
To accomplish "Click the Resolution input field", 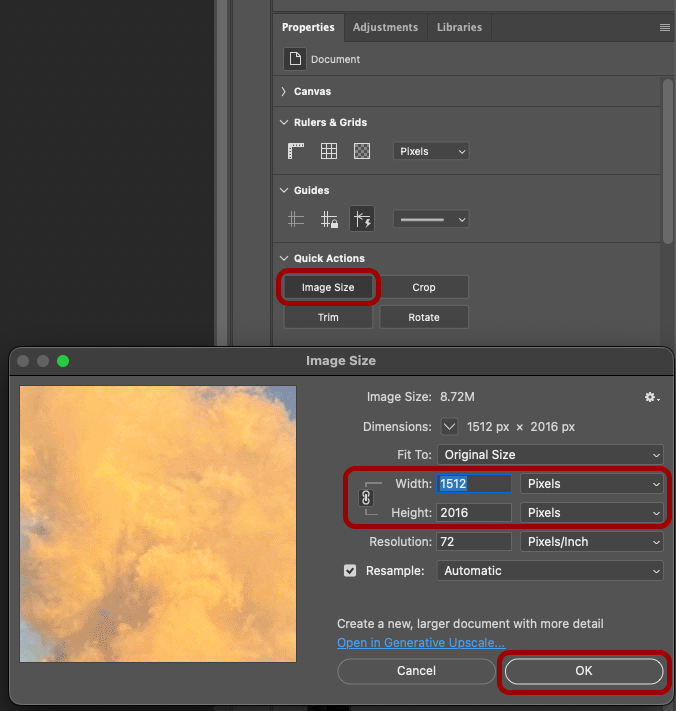I will 474,542.
